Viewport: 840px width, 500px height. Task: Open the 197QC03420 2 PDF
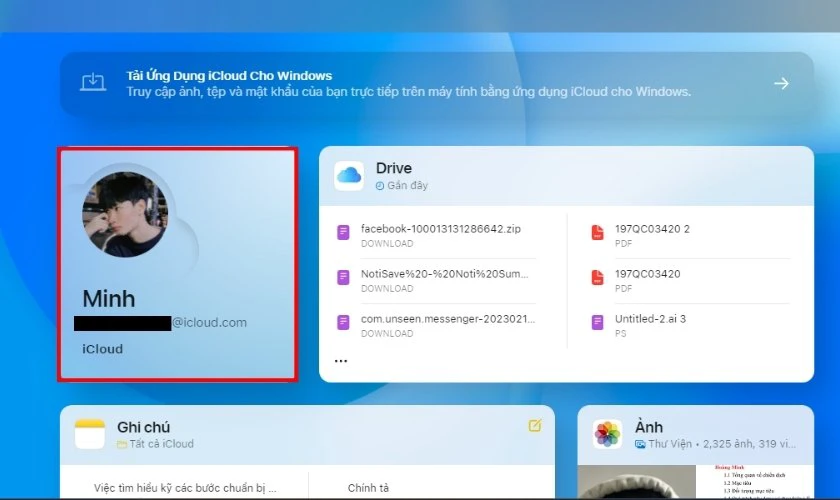652,229
